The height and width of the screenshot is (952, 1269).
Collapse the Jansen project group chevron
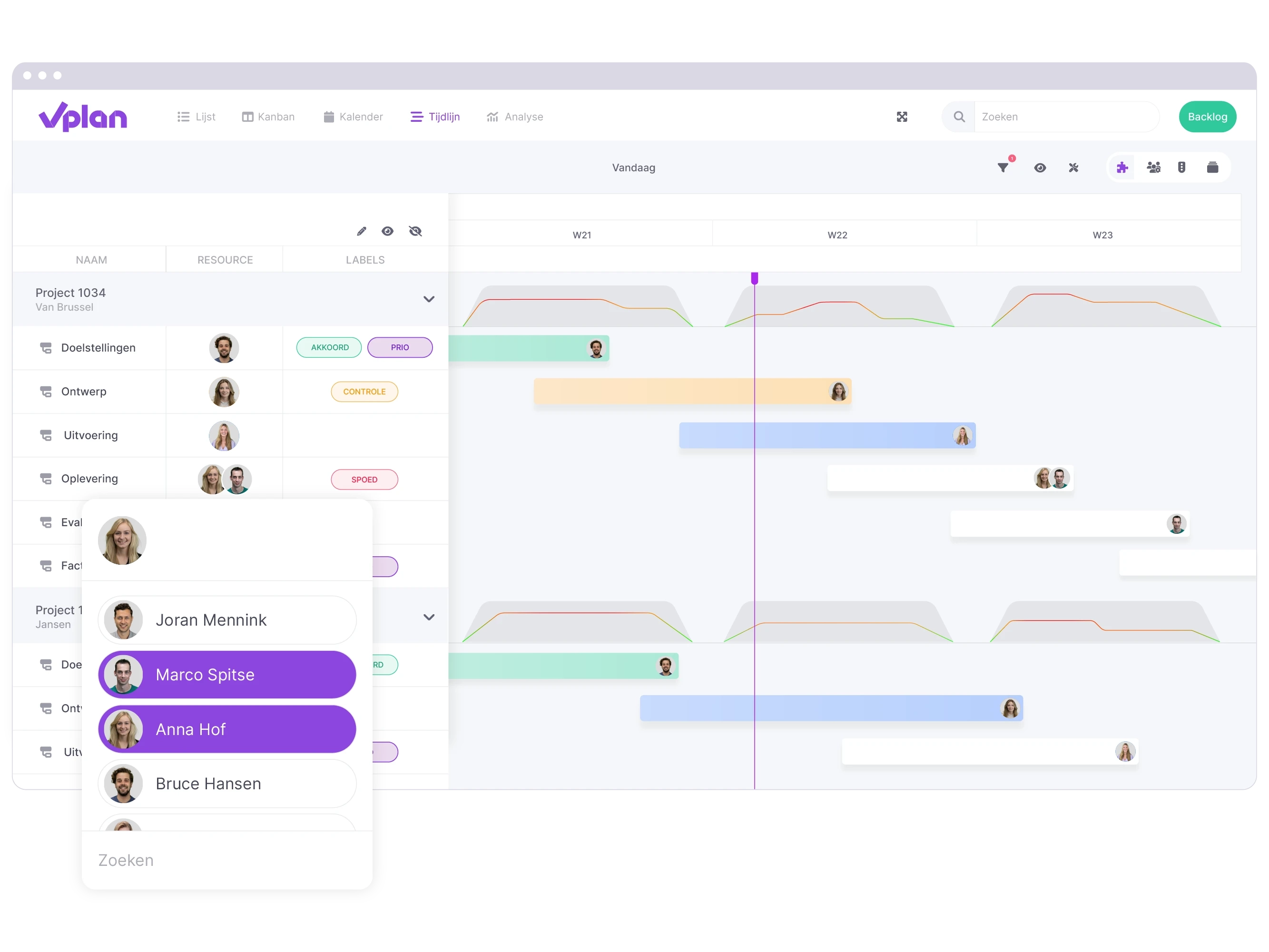coord(429,618)
